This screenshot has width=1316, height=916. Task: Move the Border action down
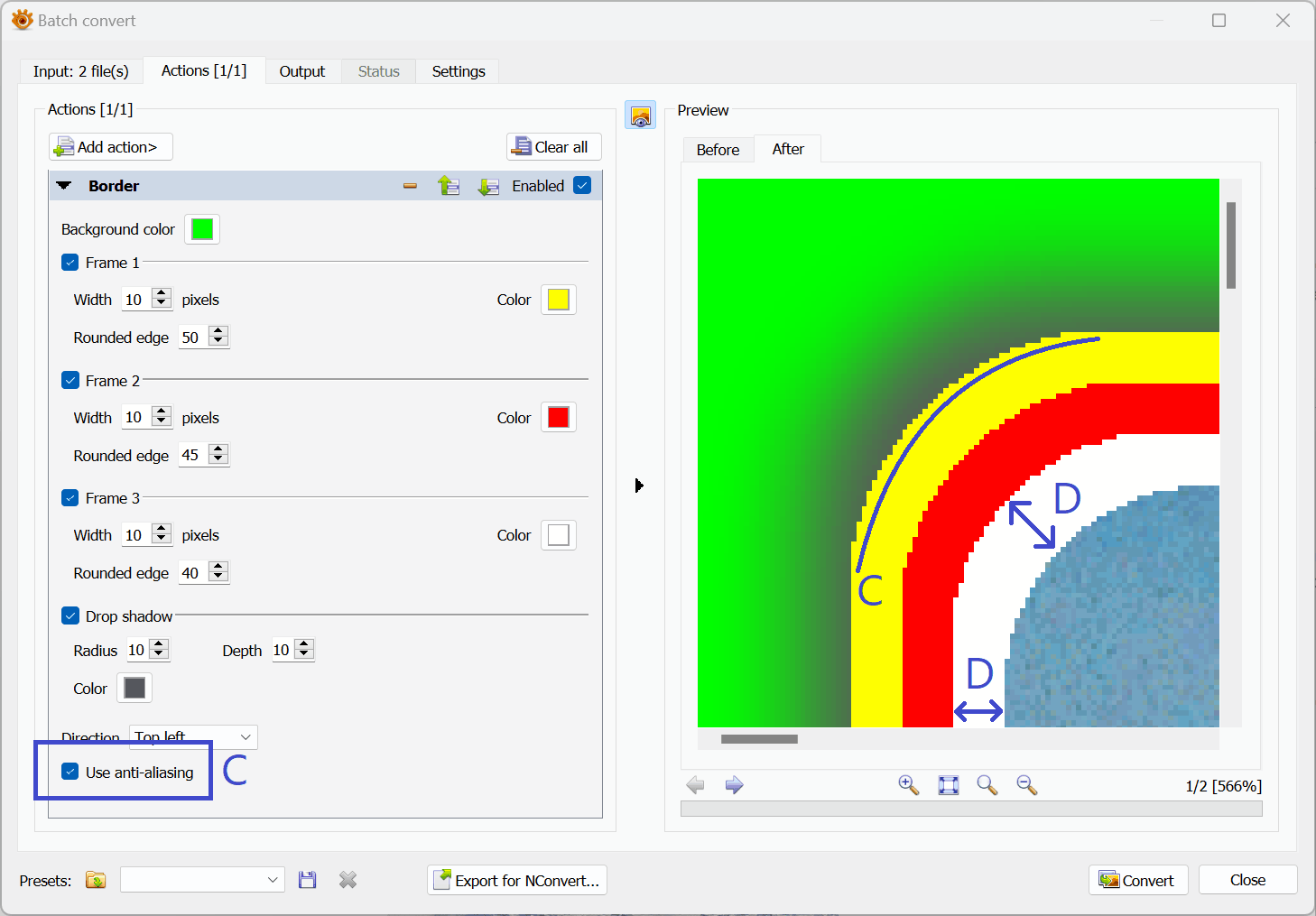click(488, 186)
